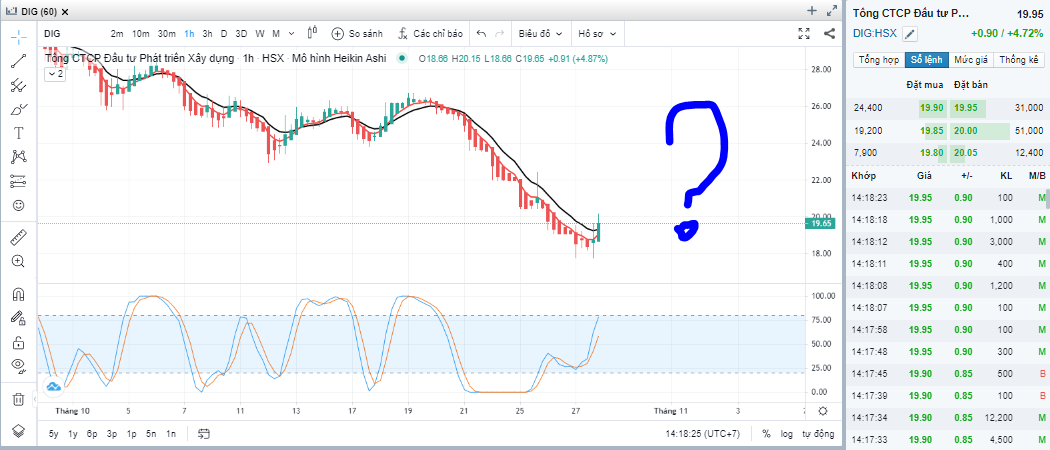Redo the chart action
The height and width of the screenshot is (450, 1050).
[x=499, y=33]
